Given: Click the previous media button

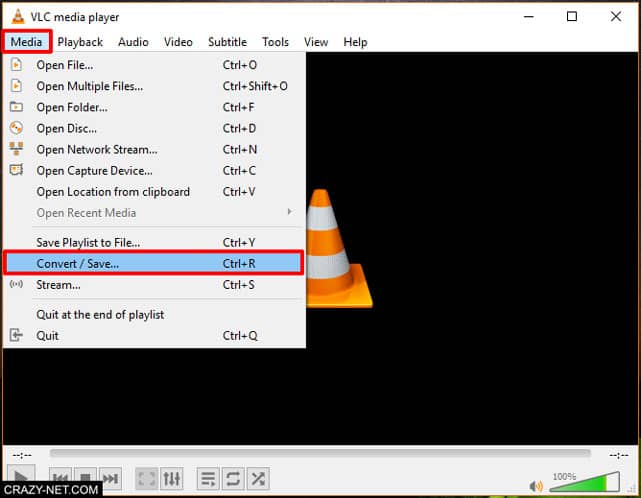Looking at the screenshot, I should [x=61, y=478].
